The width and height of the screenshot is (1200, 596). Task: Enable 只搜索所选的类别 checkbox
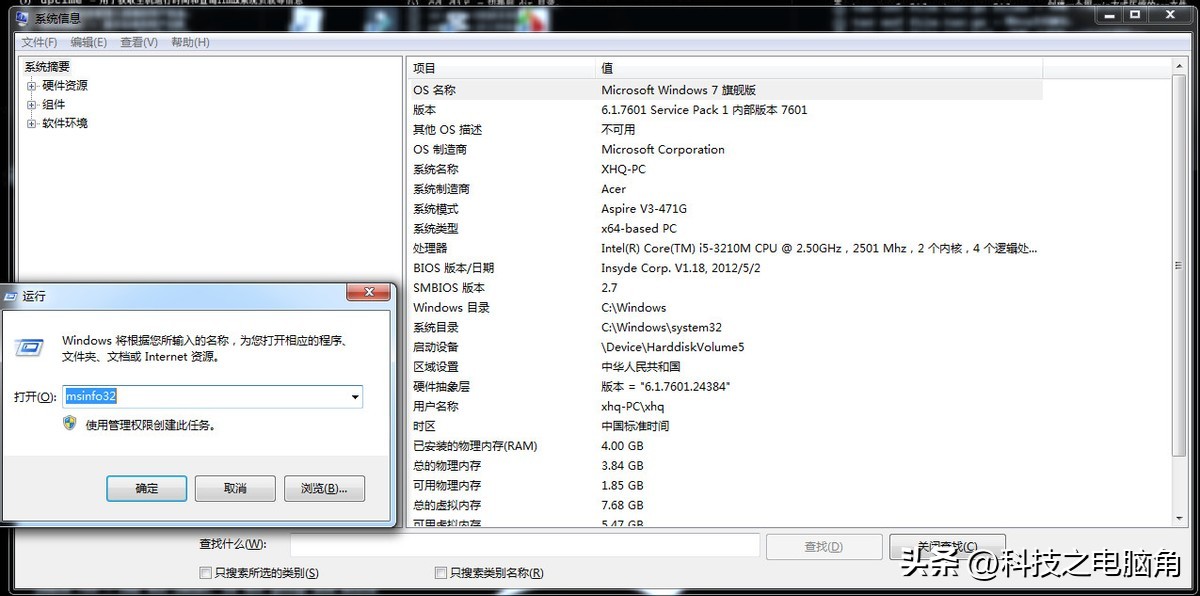coord(205,572)
